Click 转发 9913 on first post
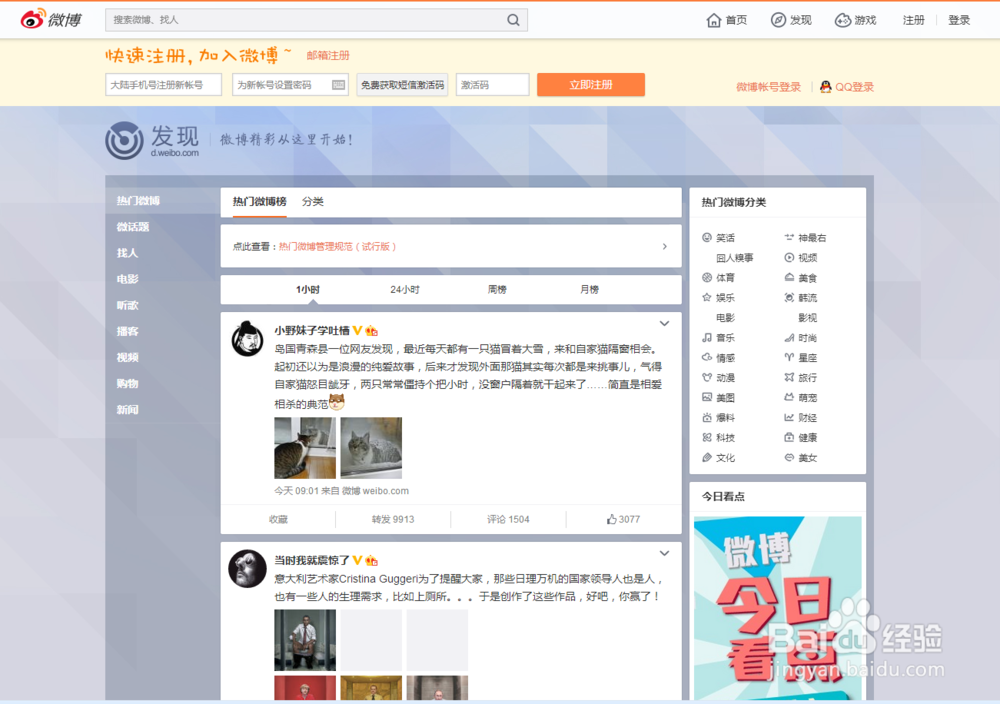This screenshot has width=1000, height=704. coord(393,519)
